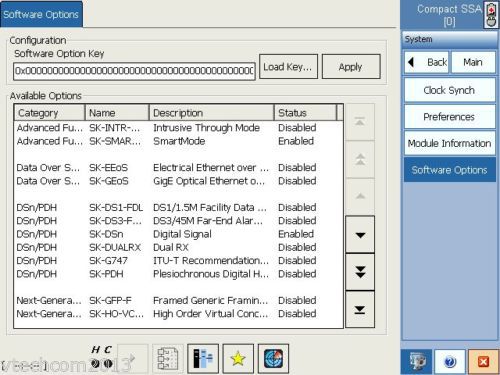500x375 pixels.
Task: Open Clock Synch settings
Action: (450, 90)
